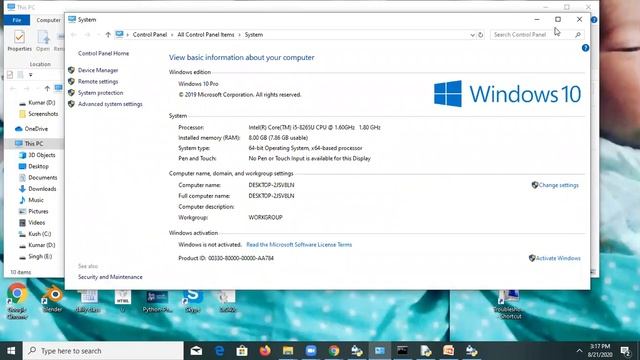Click the Control Panel breadcrumb
This screenshot has width=640, height=360.
150,35
